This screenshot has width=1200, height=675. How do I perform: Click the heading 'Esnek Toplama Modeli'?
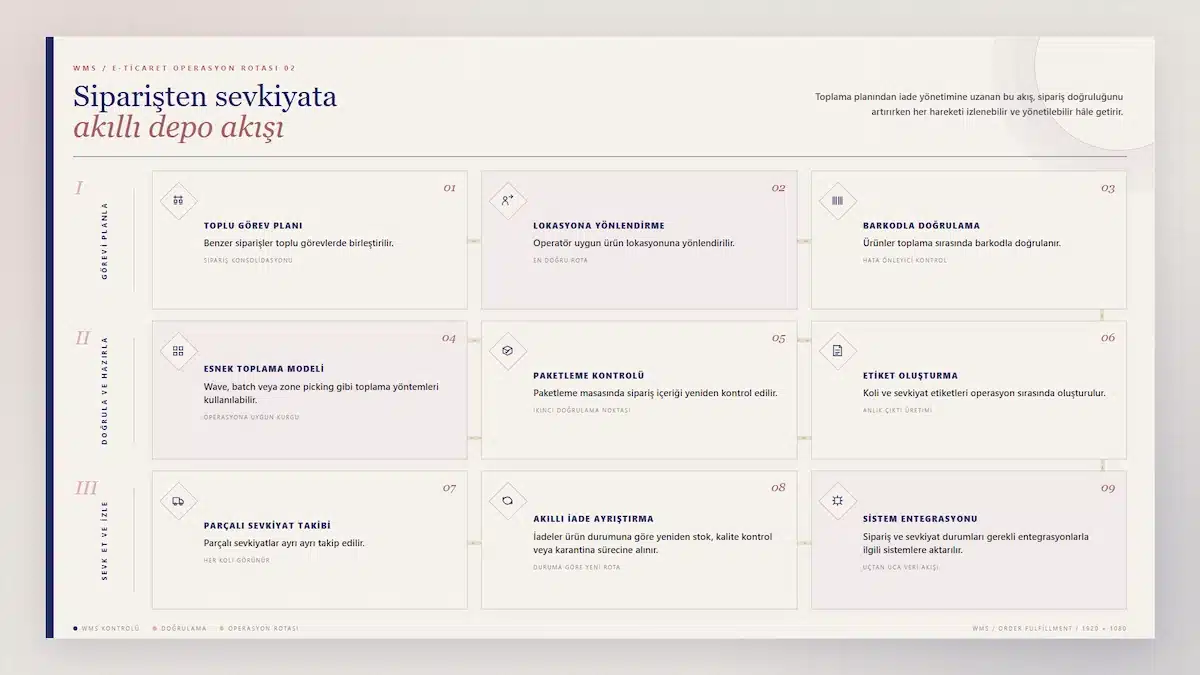(x=264, y=369)
